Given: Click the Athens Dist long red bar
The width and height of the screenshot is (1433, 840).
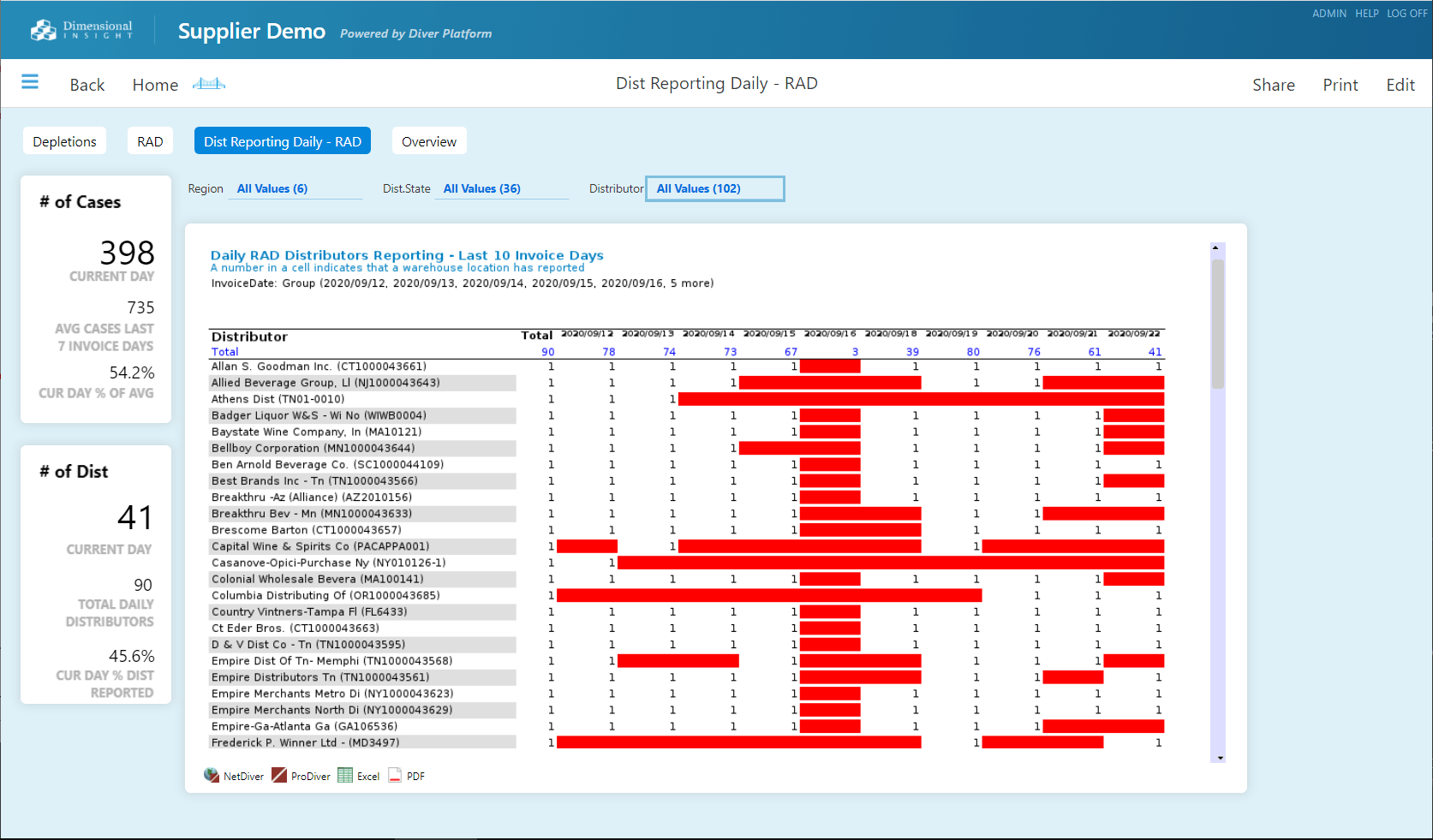Looking at the screenshot, I should pyautogui.click(x=922, y=399).
